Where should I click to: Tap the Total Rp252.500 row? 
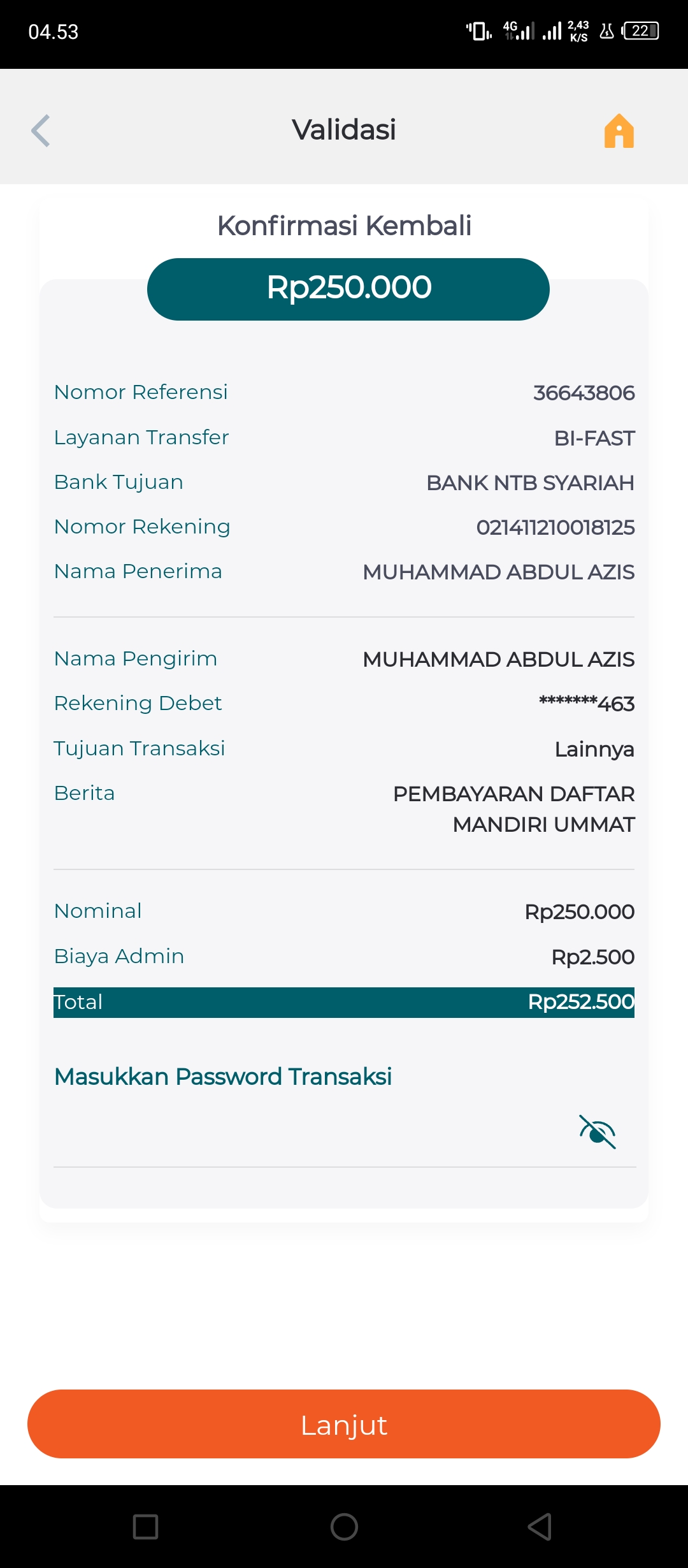point(344,1002)
